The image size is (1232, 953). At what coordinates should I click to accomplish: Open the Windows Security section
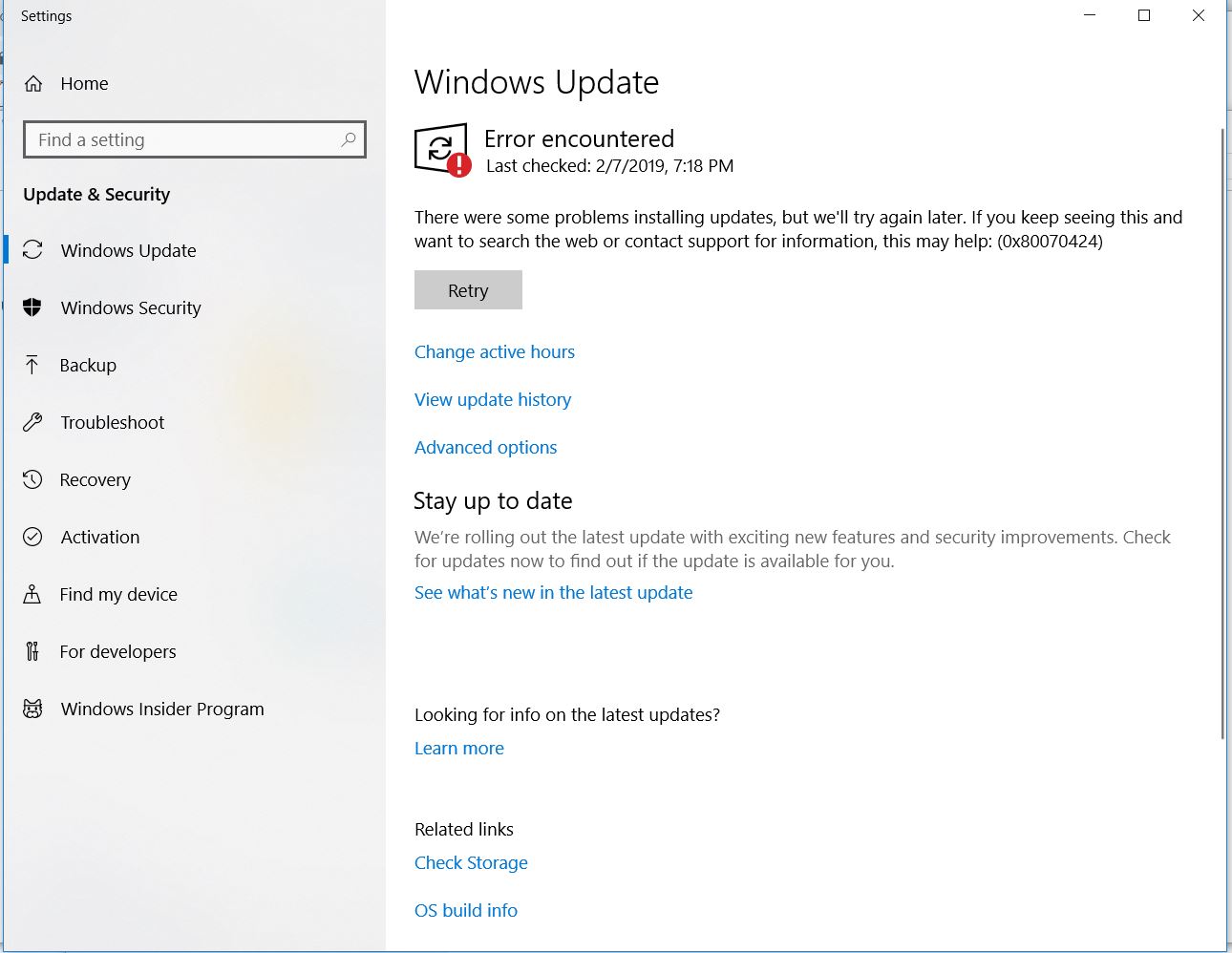coord(195,307)
